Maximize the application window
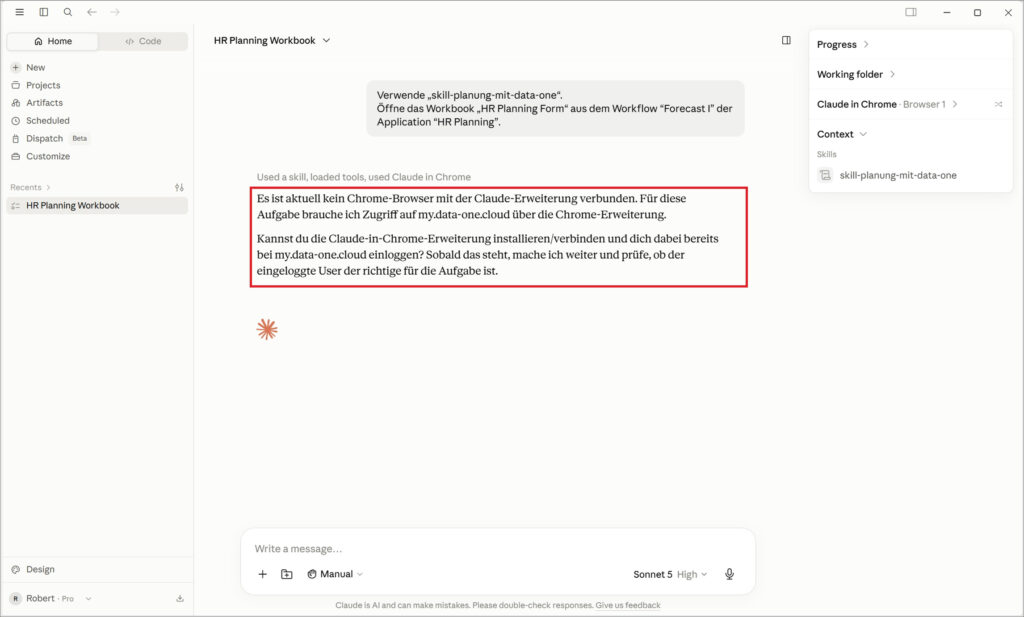 point(977,12)
